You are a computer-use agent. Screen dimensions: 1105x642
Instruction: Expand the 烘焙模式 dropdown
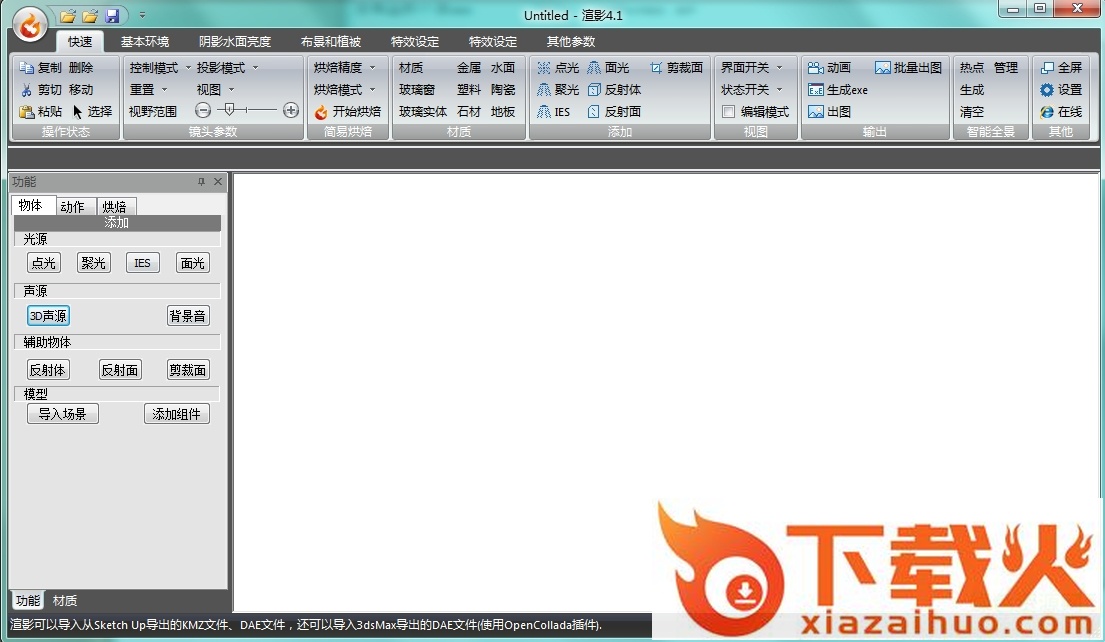(x=345, y=89)
